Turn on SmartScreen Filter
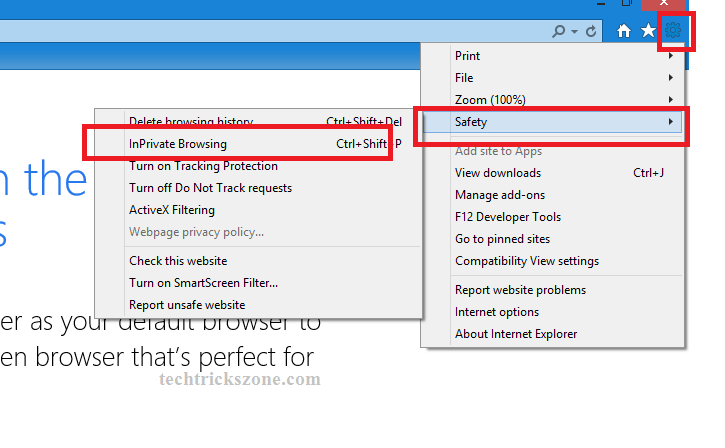 point(203,283)
